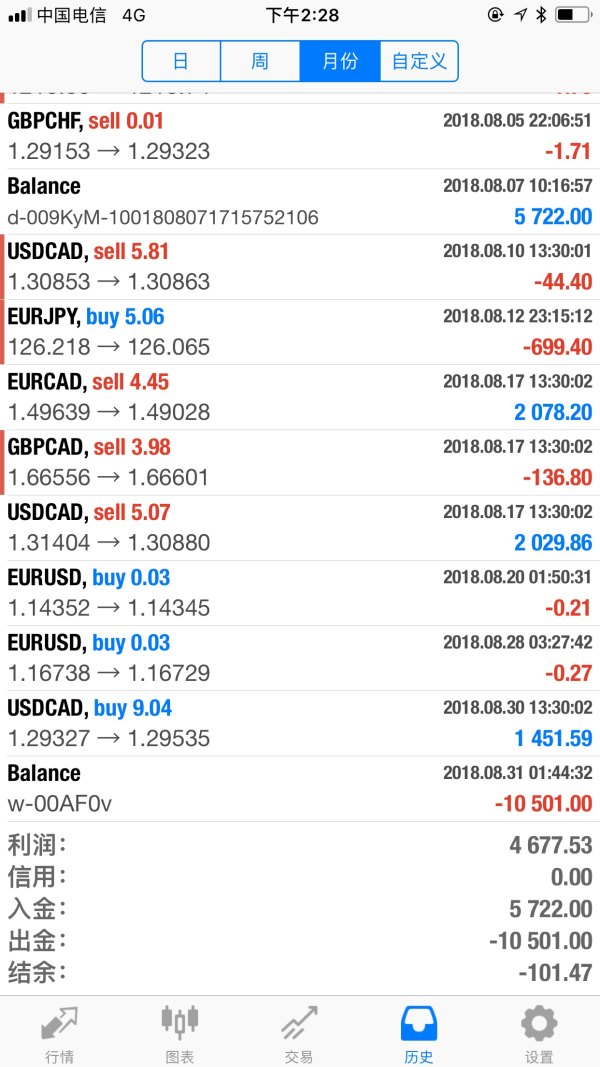Viewport: 600px width, 1067px height.
Task: Open the GBPCHF sell 0.01 trade
Action: pos(300,136)
